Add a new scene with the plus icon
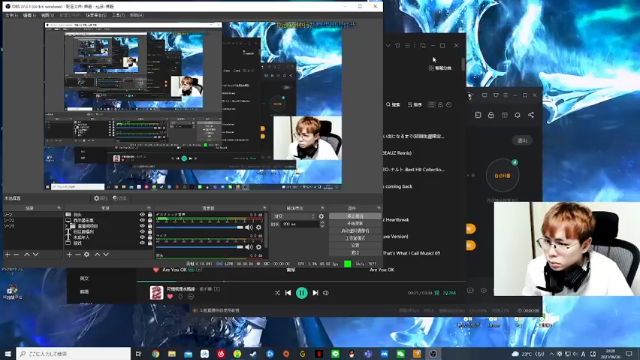This screenshot has height=360, width=640. (x=7, y=254)
